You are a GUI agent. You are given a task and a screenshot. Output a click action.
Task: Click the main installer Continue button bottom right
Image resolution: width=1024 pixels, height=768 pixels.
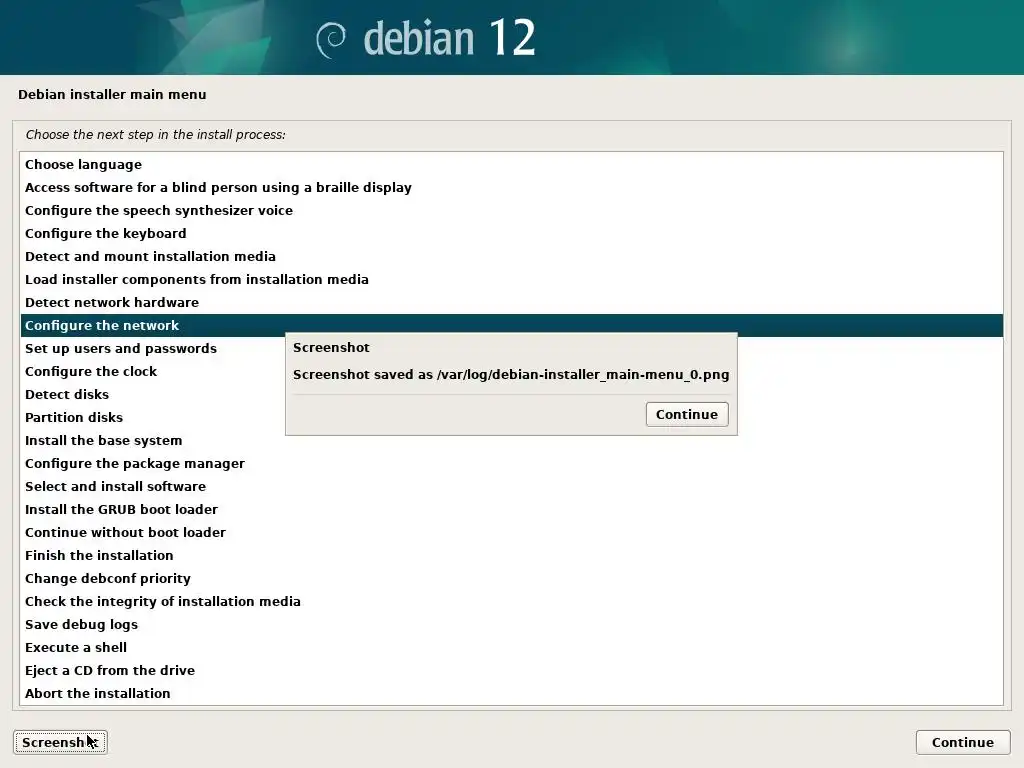963,742
